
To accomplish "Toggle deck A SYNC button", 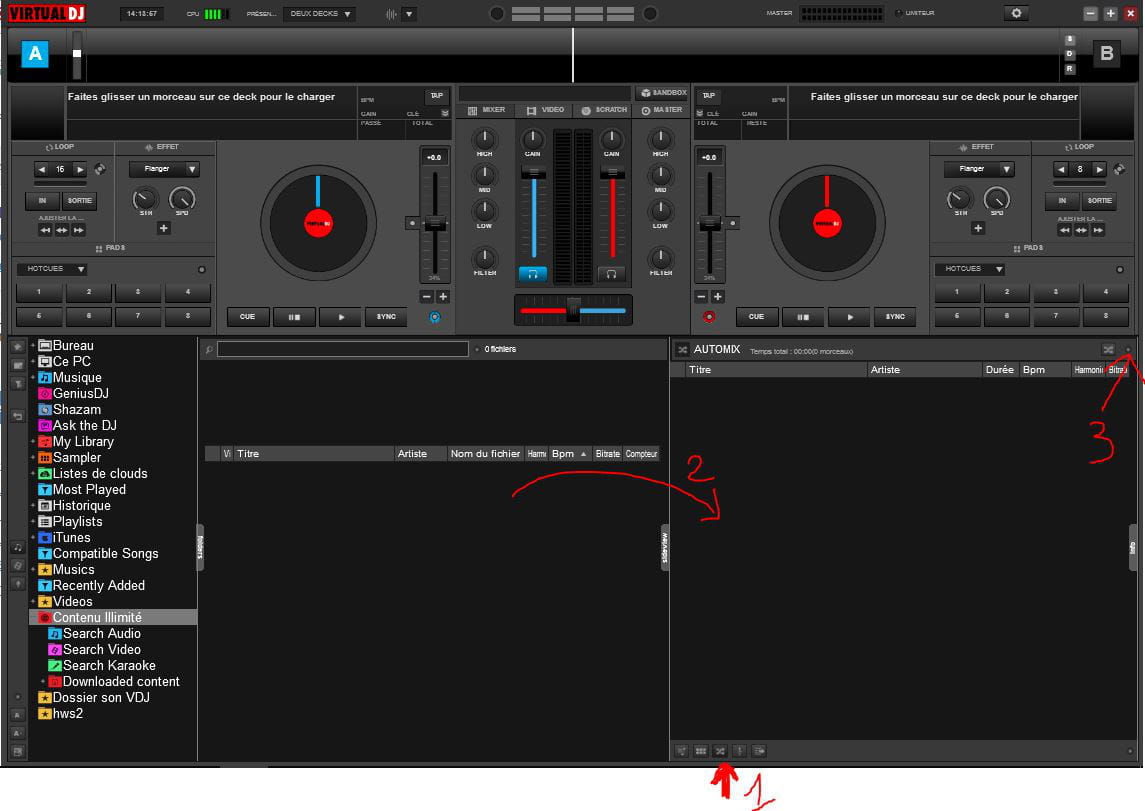I will (386, 317).
